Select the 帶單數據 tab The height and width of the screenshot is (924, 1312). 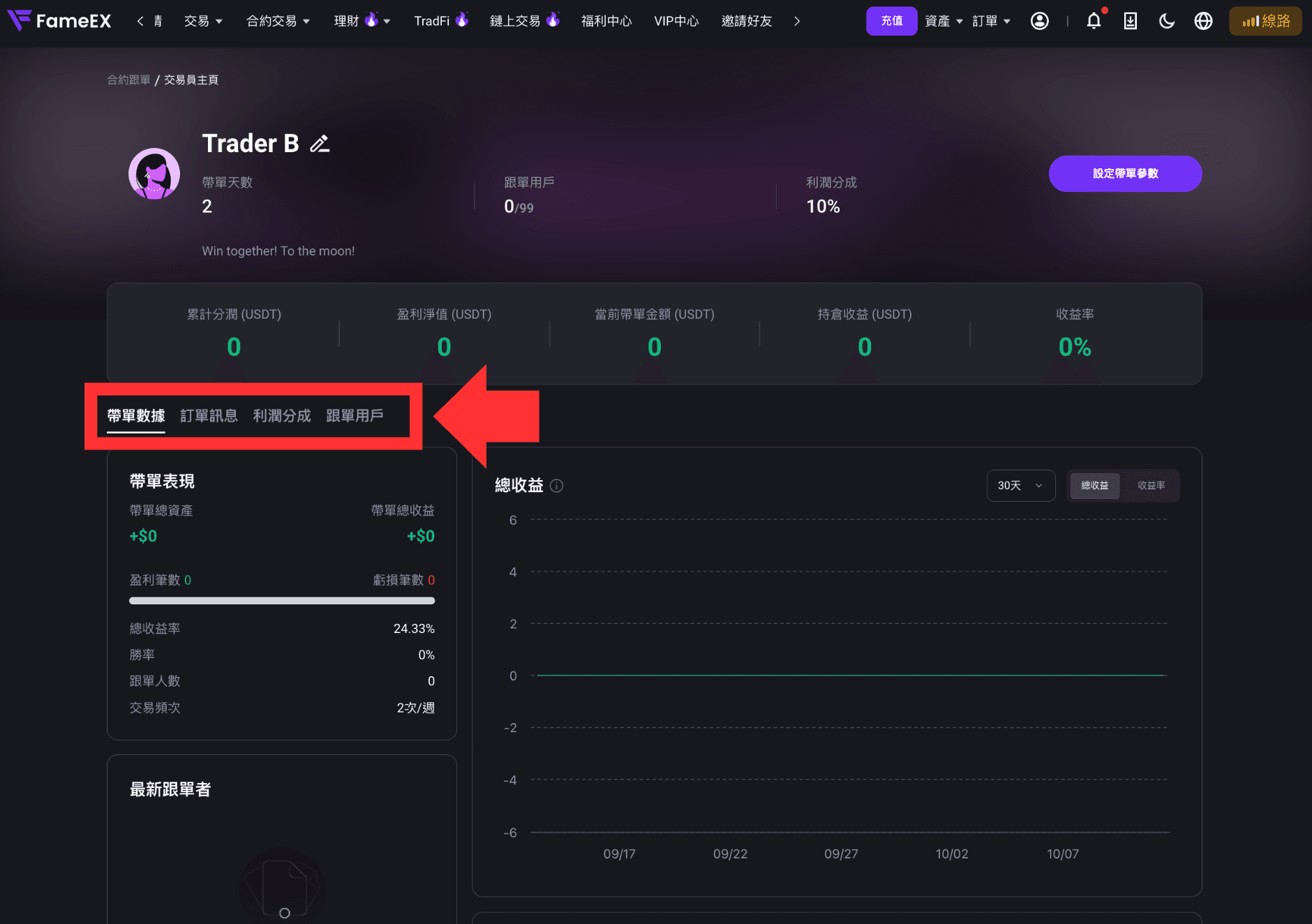[135, 416]
